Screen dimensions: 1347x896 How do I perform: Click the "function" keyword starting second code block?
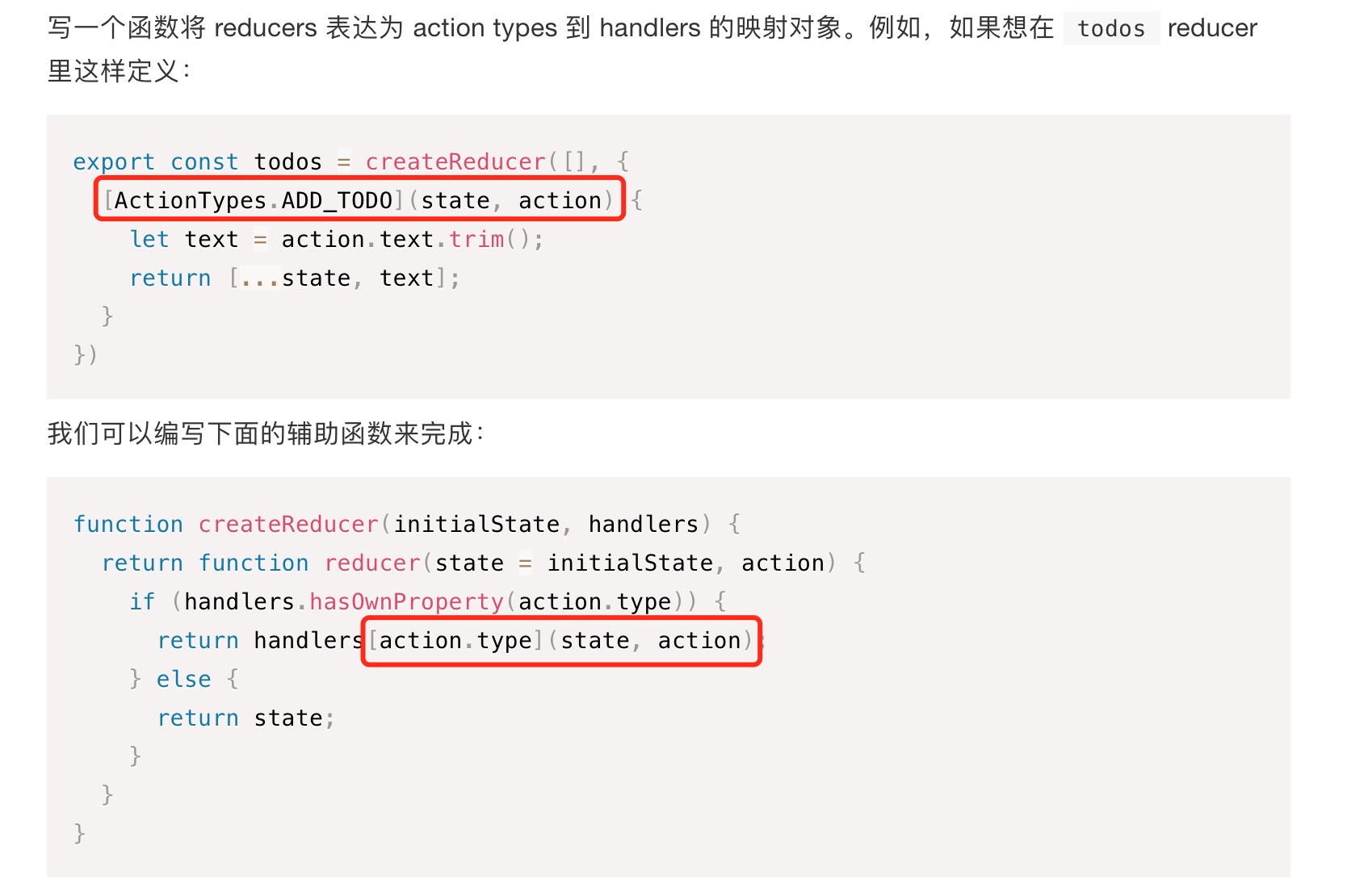[128, 525]
